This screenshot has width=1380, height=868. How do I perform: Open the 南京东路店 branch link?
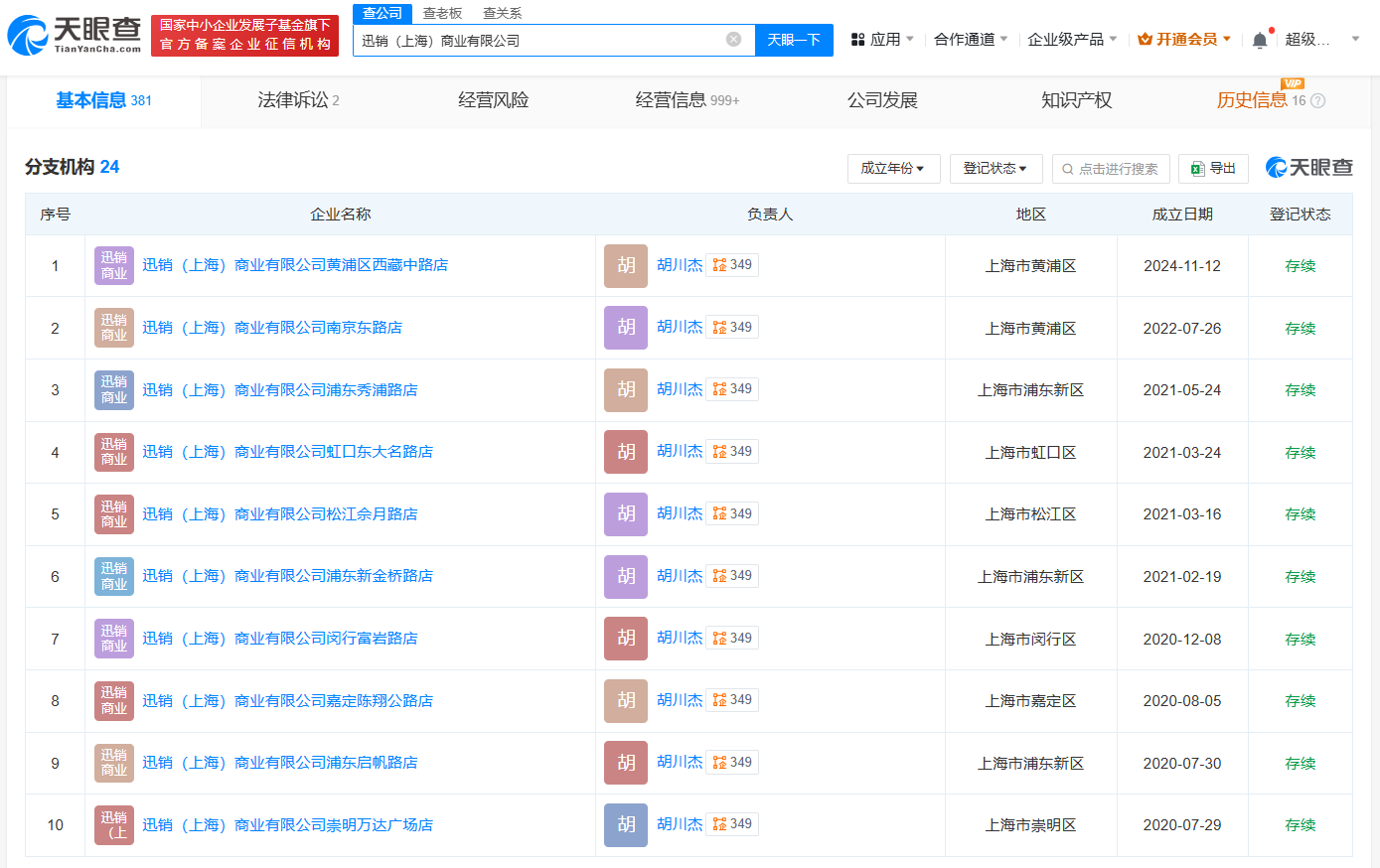pyautogui.click(x=272, y=328)
